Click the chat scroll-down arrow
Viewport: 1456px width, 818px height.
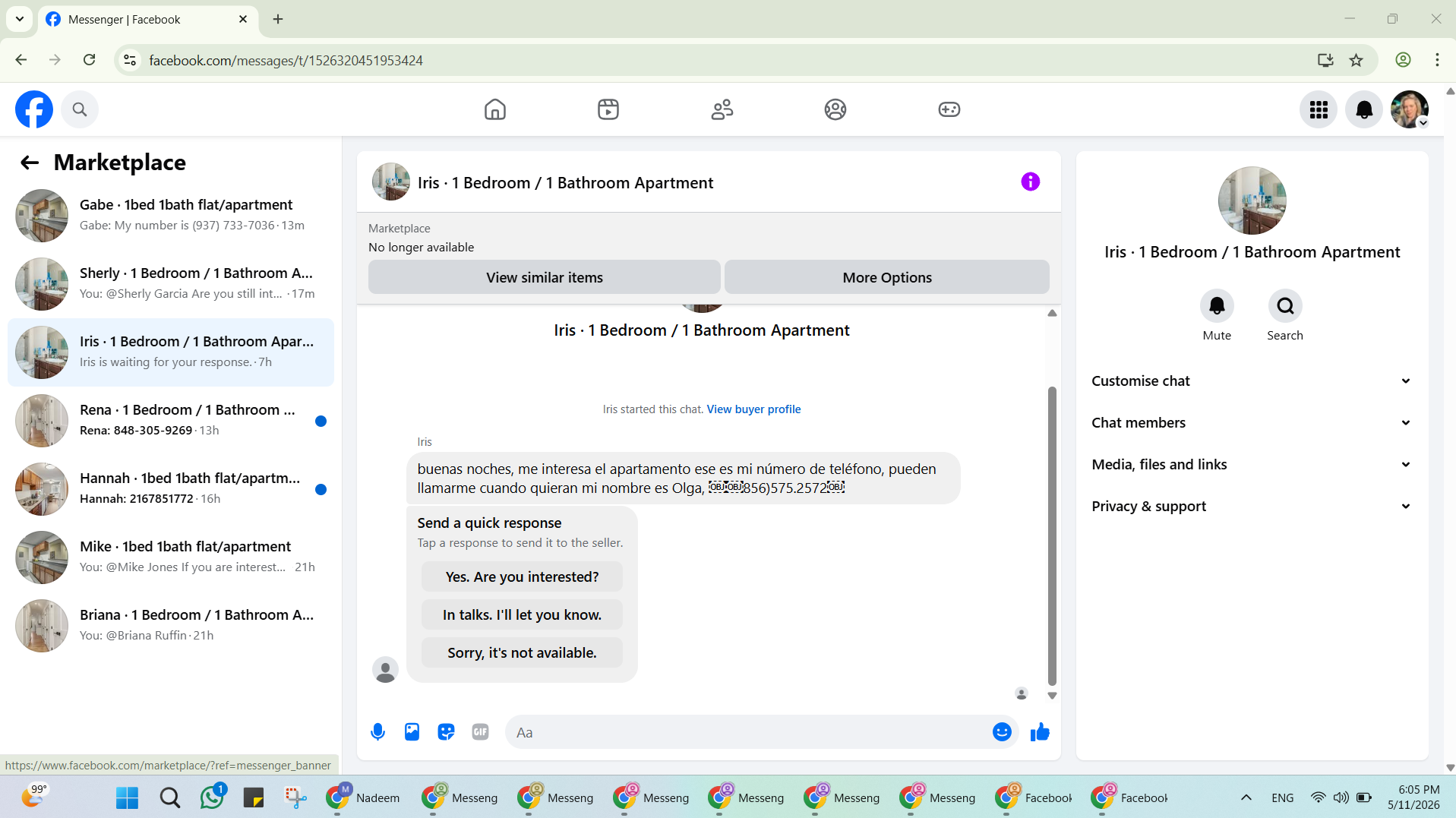pos(1052,696)
